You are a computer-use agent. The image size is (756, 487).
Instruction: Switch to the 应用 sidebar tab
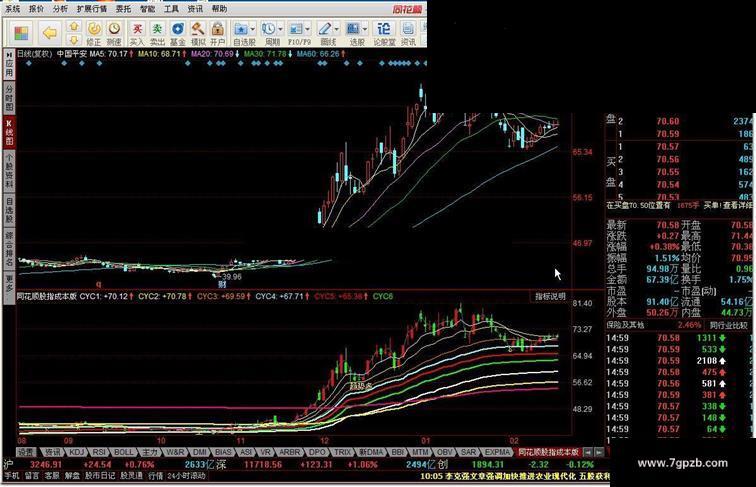click(x=9, y=64)
